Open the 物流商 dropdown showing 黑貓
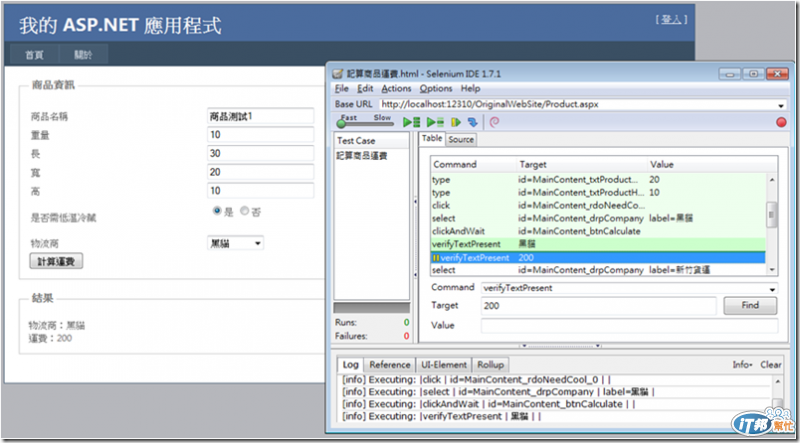Image resolution: width=800 pixels, height=443 pixels. 235,243
